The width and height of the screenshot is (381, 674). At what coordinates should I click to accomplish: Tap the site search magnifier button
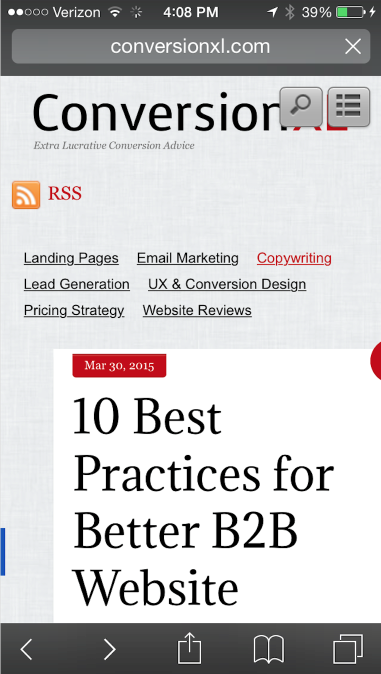[x=301, y=107]
